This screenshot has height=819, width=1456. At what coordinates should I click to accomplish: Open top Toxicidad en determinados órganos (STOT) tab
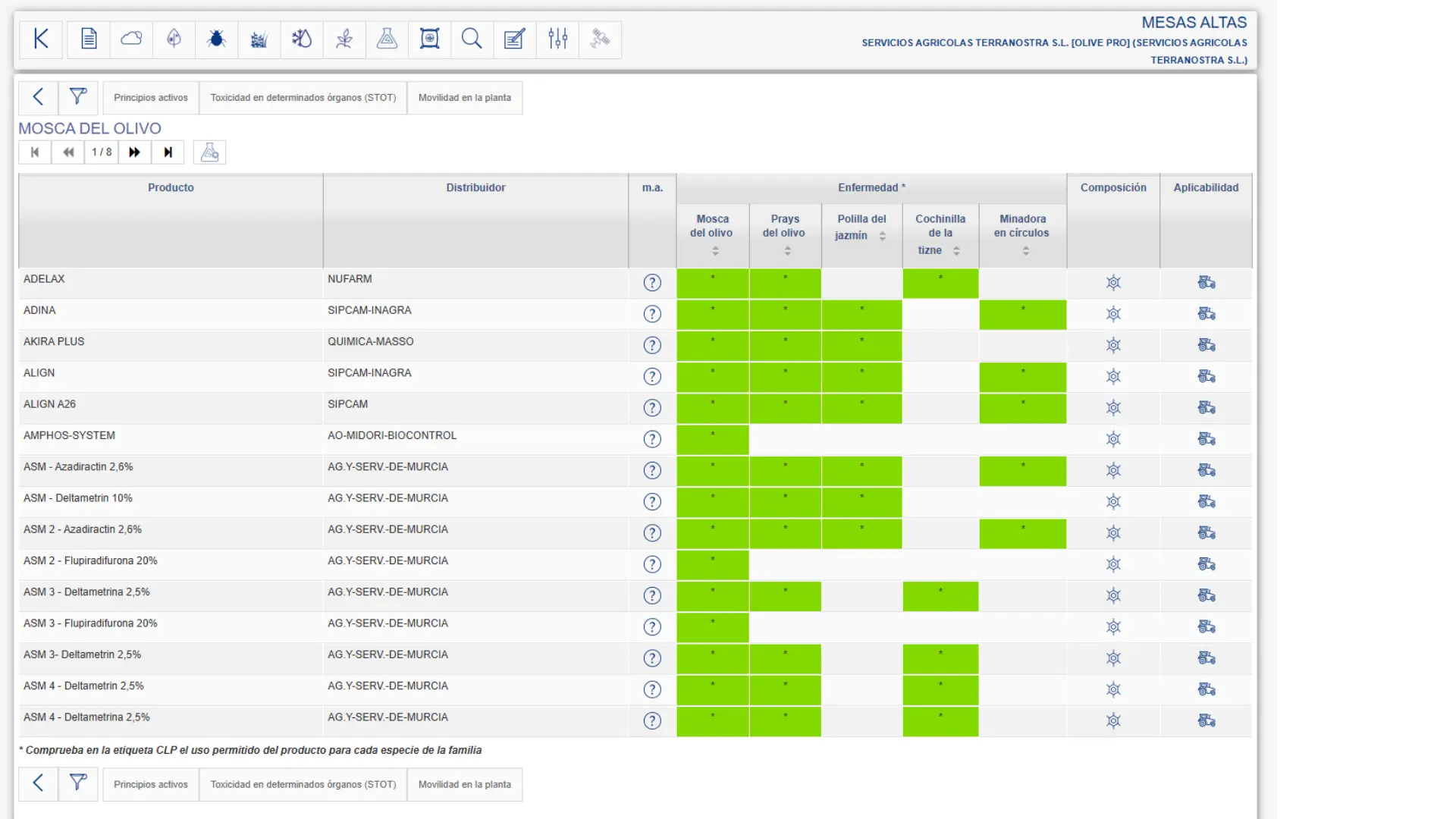pyautogui.click(x=303, y=98)
